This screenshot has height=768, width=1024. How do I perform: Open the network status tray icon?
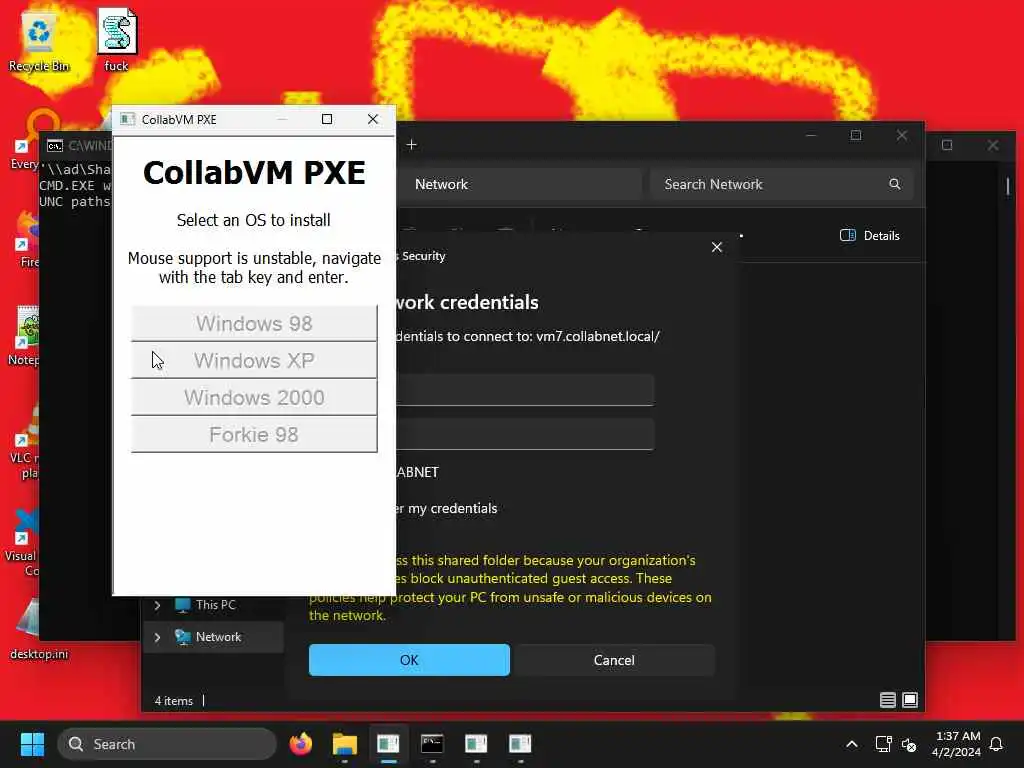(x=883, y=744)
